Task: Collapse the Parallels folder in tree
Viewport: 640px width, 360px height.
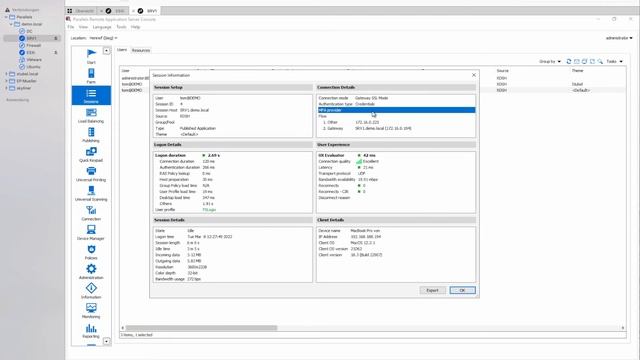Action: tap(7, 17)
